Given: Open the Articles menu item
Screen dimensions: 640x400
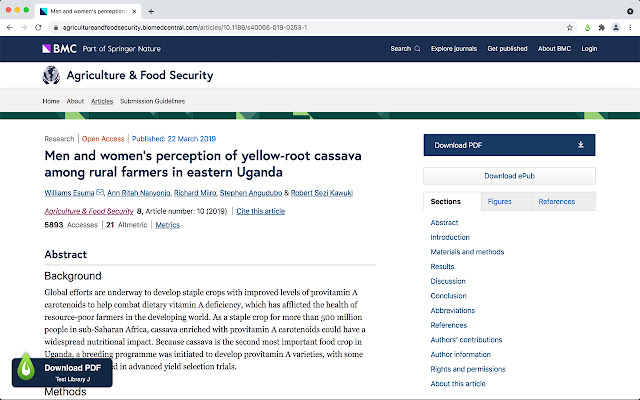Looking at the screenshot, I should point(102,101).
